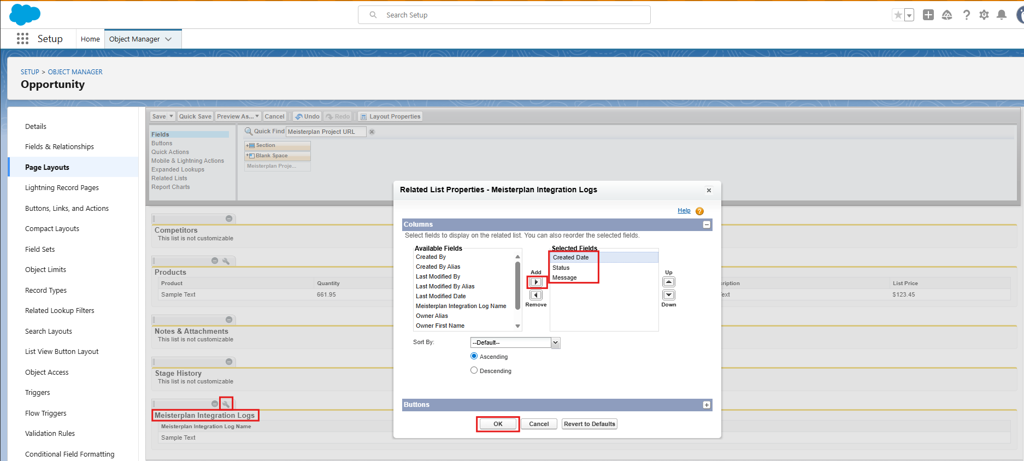Open the Trailhead guidance icon
1024x461 pixels.
coord(947,15)
